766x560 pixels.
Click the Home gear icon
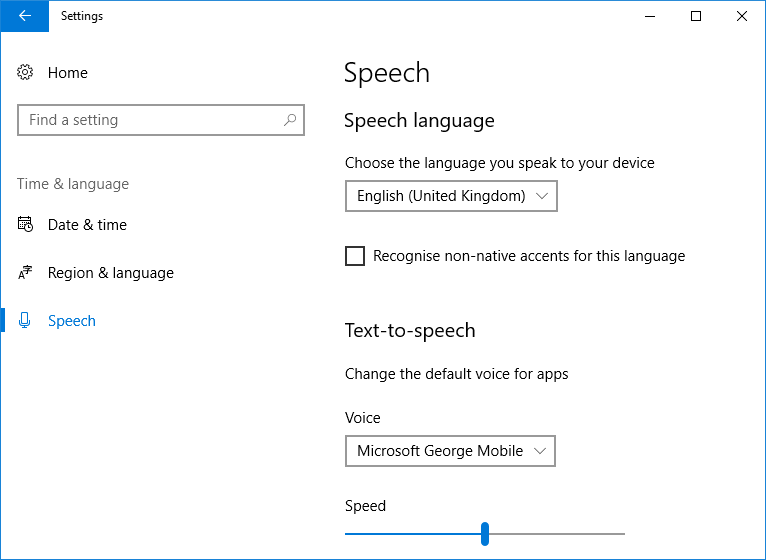26,73
